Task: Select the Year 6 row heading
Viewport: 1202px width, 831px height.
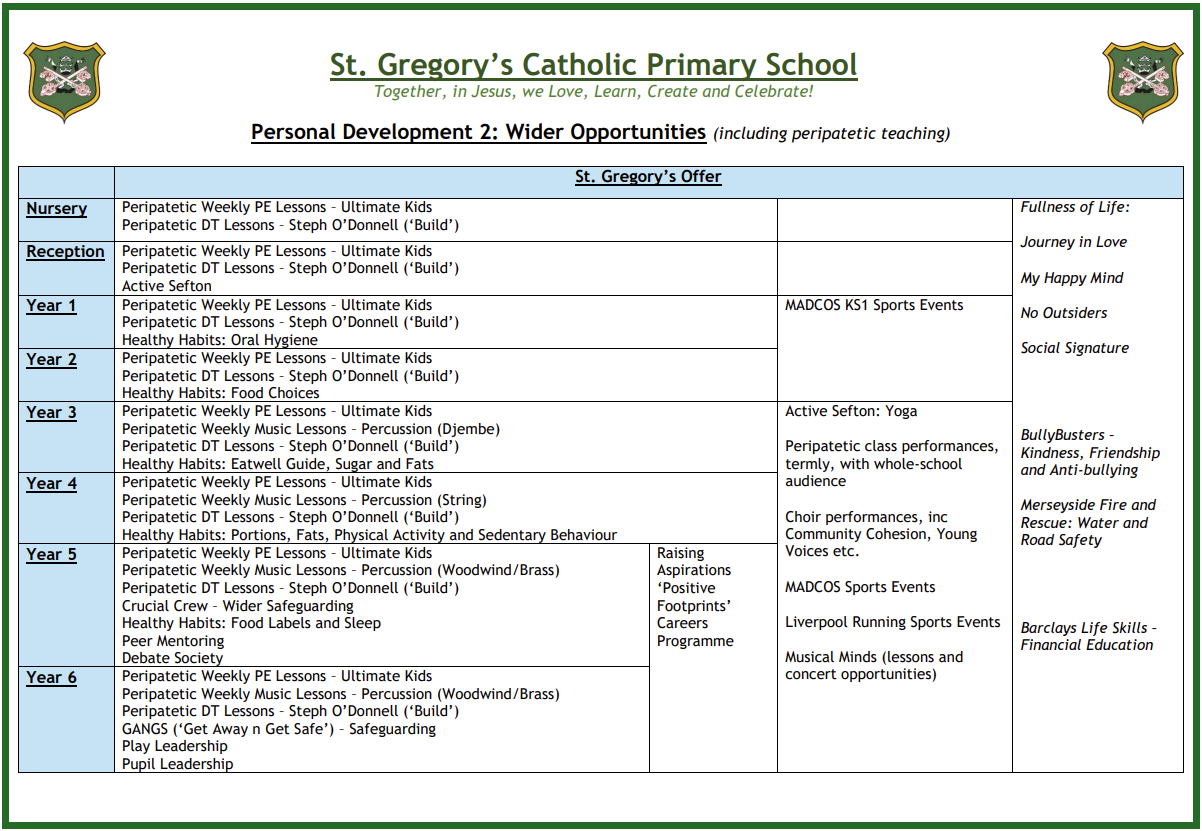Action: [x=51, y=678]
